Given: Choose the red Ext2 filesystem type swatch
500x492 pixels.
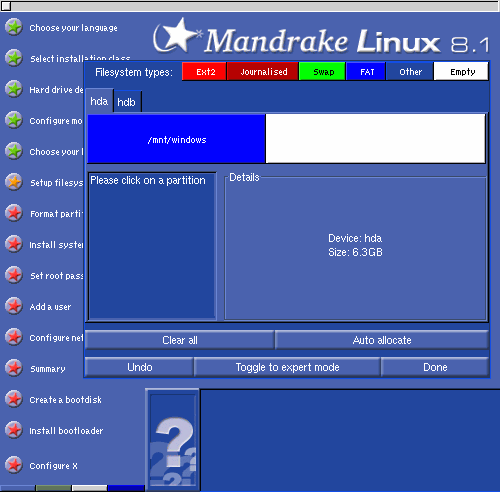Looking at the screenshot, I should (x=204, y=71).
